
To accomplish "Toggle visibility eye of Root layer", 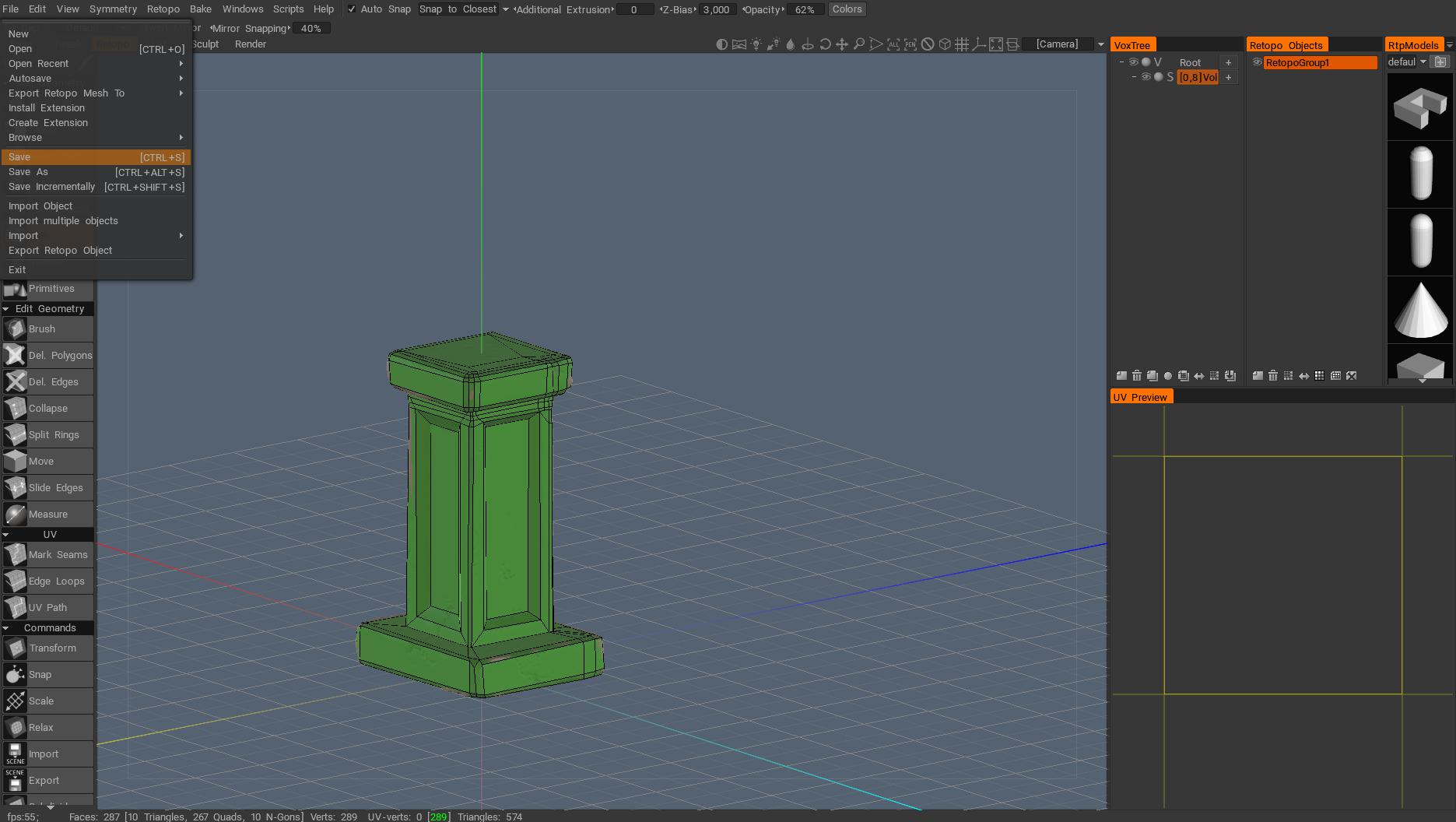I will coord(1134,62).
